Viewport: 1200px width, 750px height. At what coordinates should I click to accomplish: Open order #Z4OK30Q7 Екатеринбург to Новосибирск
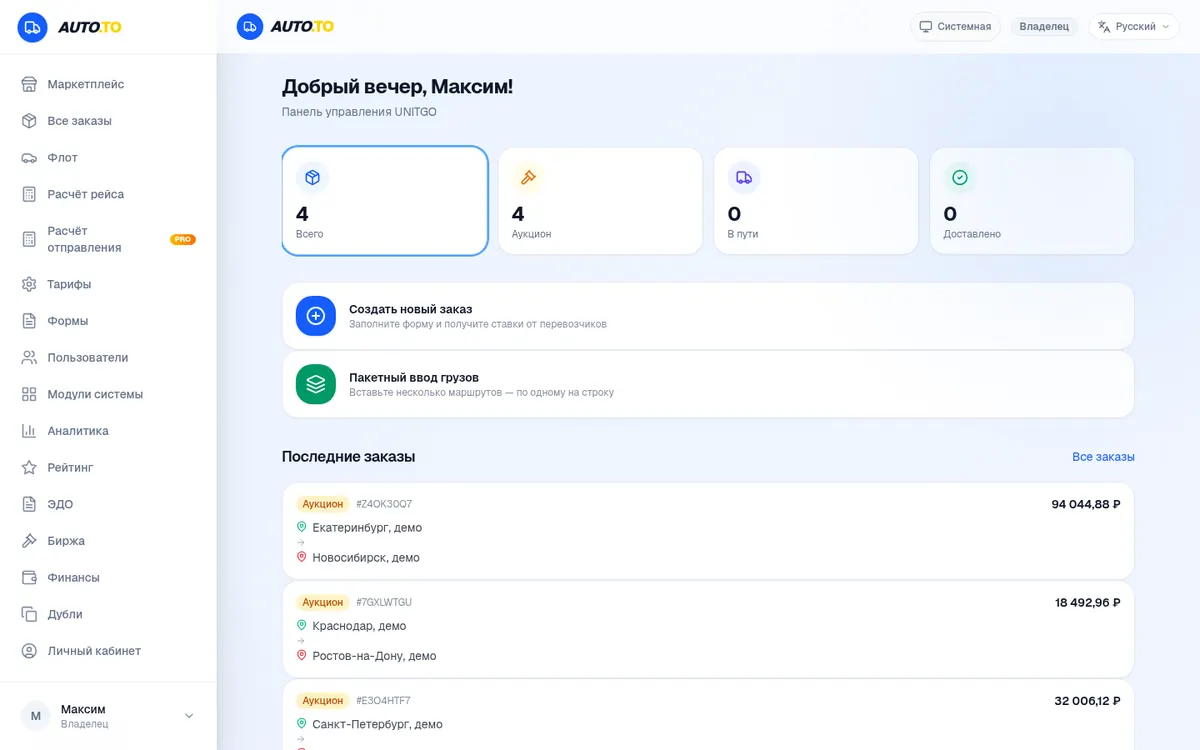pos(708,531)
